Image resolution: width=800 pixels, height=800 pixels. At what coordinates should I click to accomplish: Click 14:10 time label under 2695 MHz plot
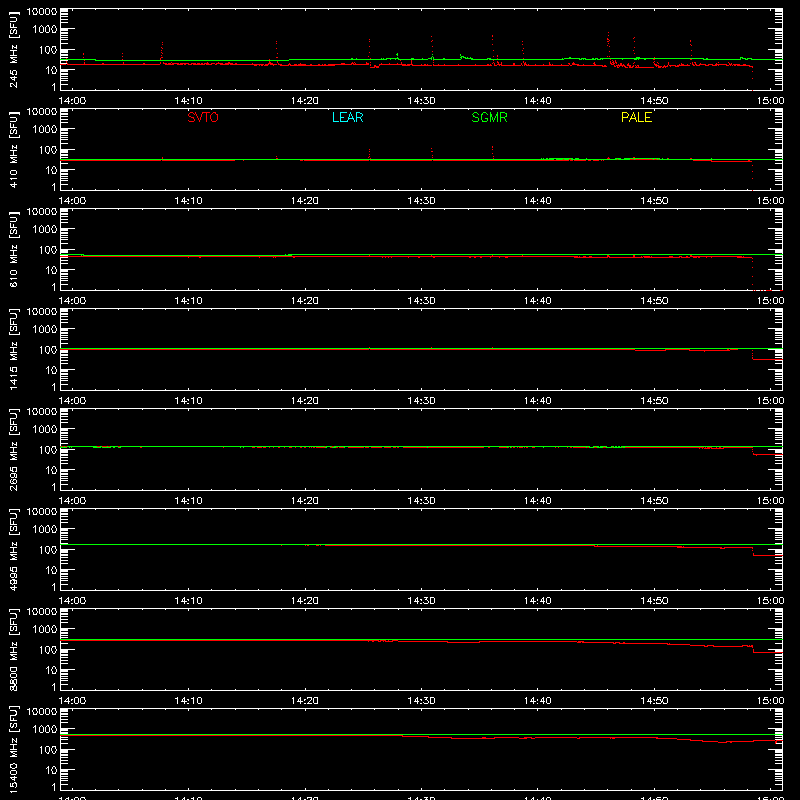click(188, 501)
